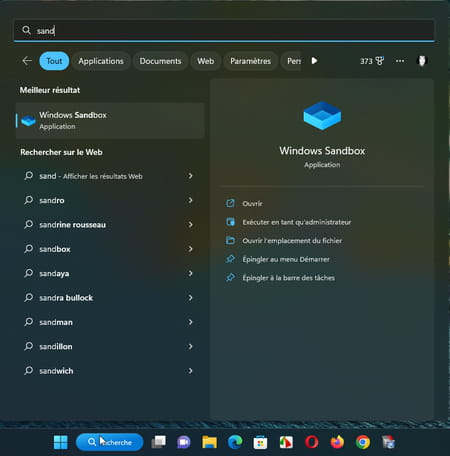
Task: Select the 'sandman' web suggestion
Action: coord(110,322)
